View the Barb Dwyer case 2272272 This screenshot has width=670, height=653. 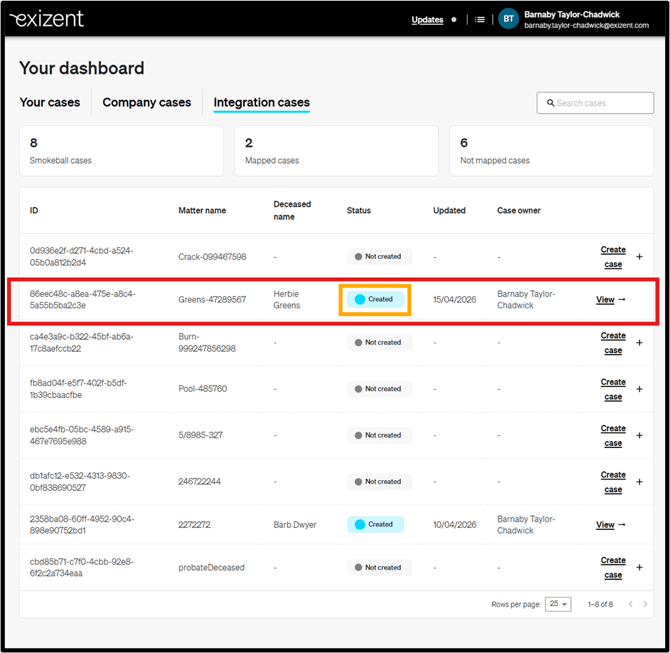coord(610,524)
